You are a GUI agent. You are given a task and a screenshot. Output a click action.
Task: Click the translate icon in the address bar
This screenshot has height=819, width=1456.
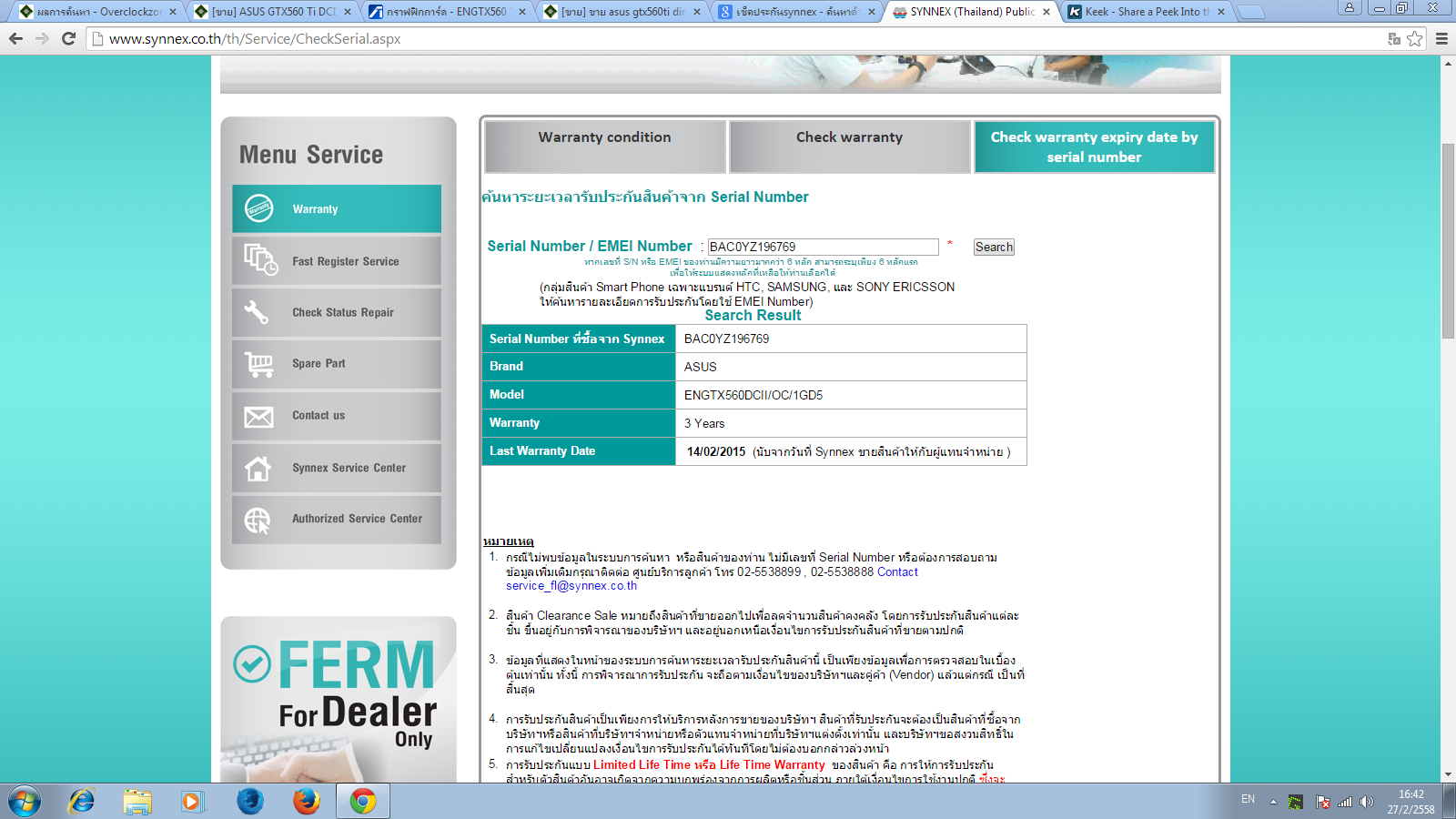[x=1394, y=38]
